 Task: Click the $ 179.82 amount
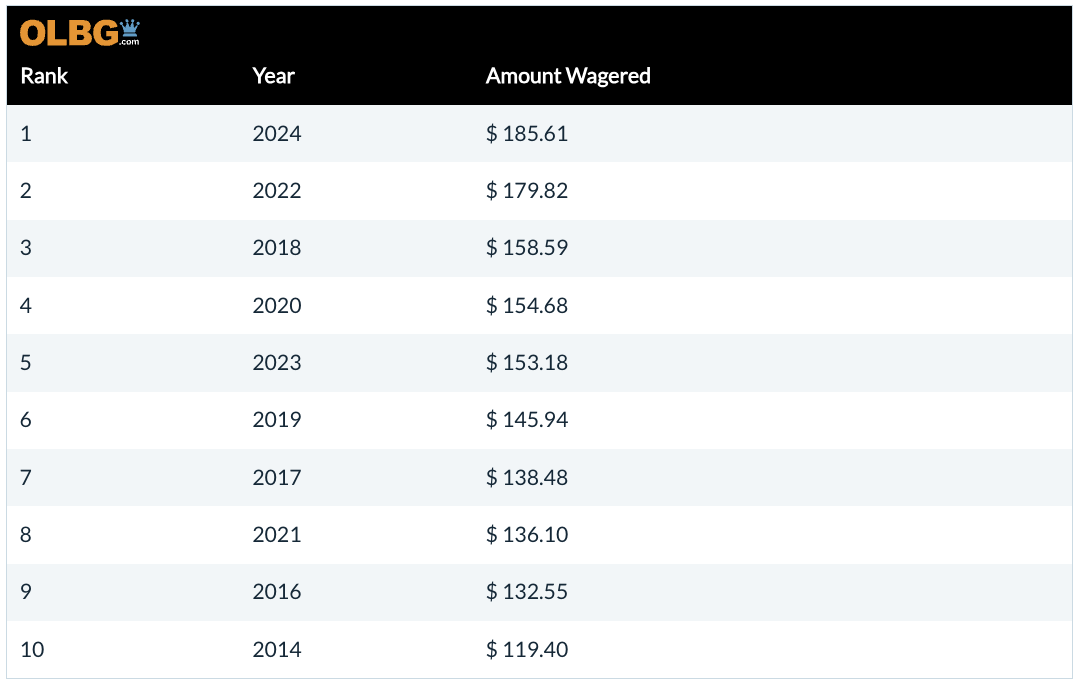click(527, 190)
